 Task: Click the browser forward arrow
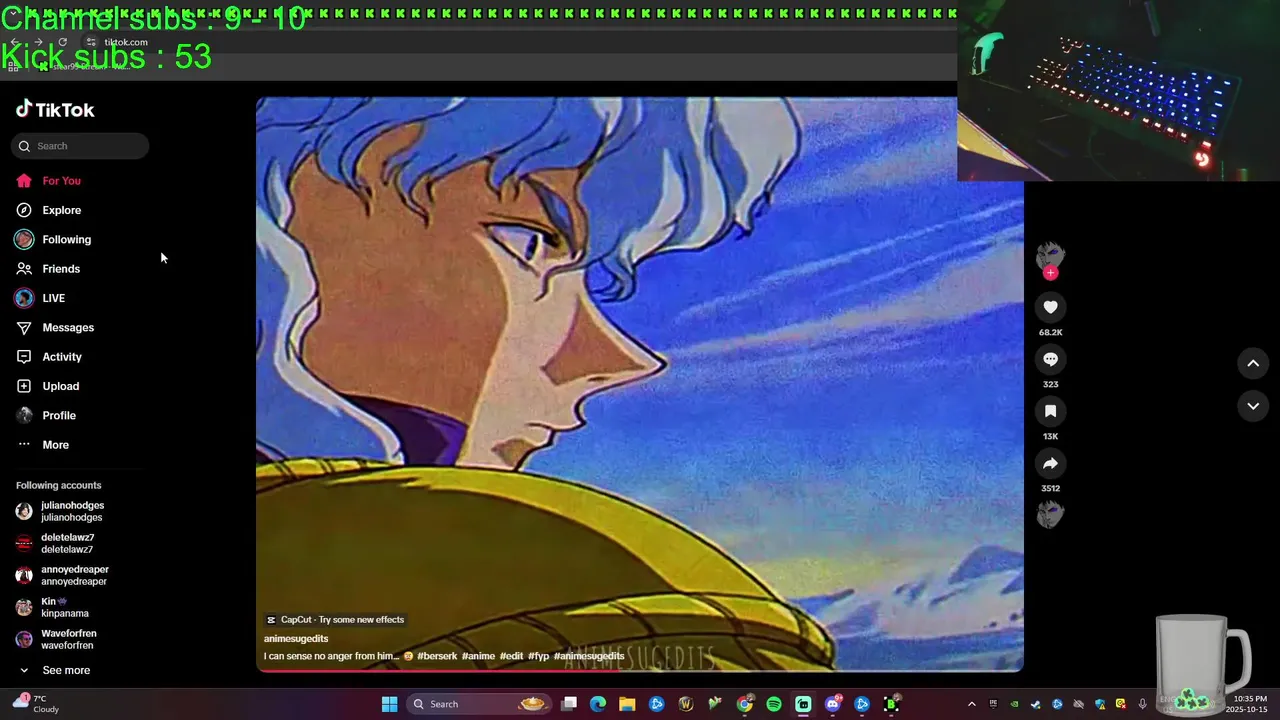click(x=38, y=42)
